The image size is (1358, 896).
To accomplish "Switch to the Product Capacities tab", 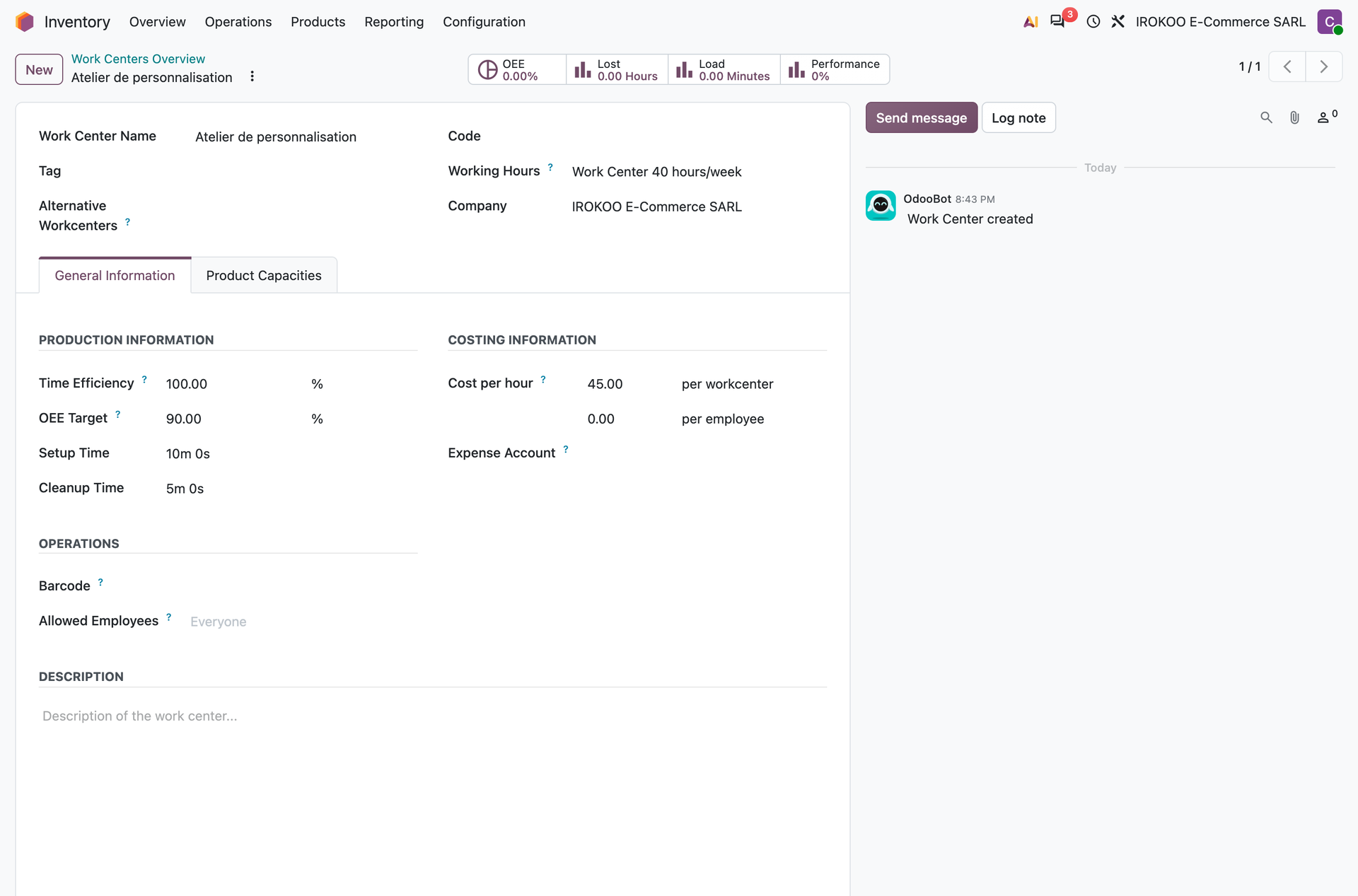I will tap(264, 275).
